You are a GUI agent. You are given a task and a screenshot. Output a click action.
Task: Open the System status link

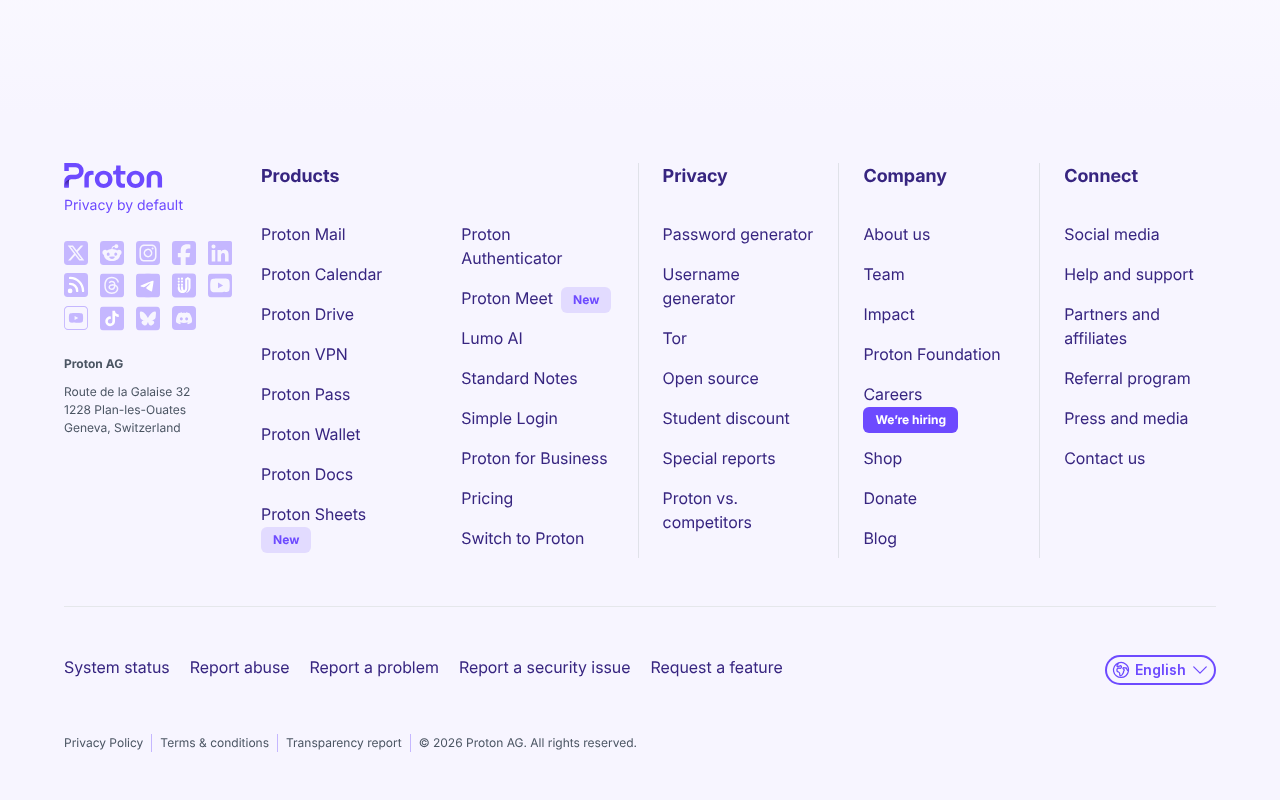tap(117, 667)
